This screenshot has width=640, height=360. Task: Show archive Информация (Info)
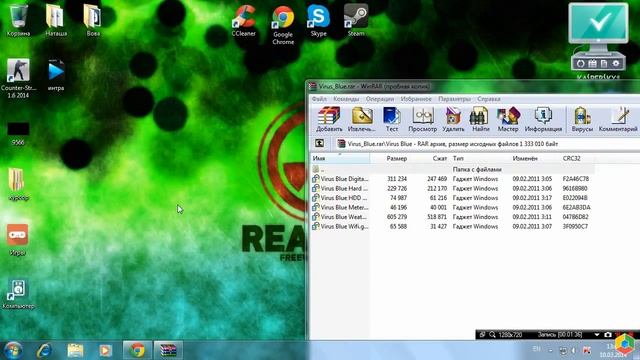(x=543, y=119)
